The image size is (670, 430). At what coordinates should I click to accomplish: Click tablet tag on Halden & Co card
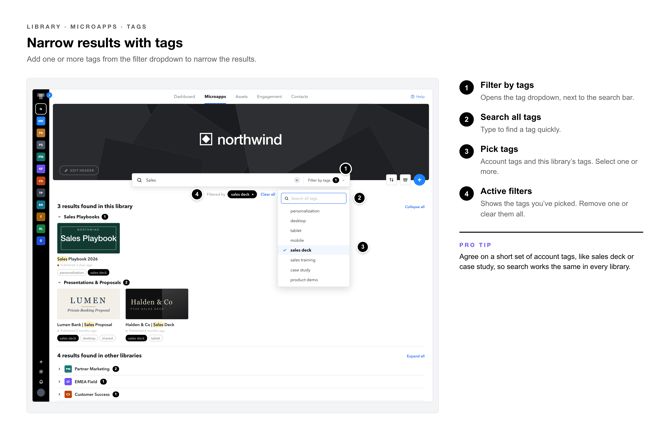click(156, 339)
